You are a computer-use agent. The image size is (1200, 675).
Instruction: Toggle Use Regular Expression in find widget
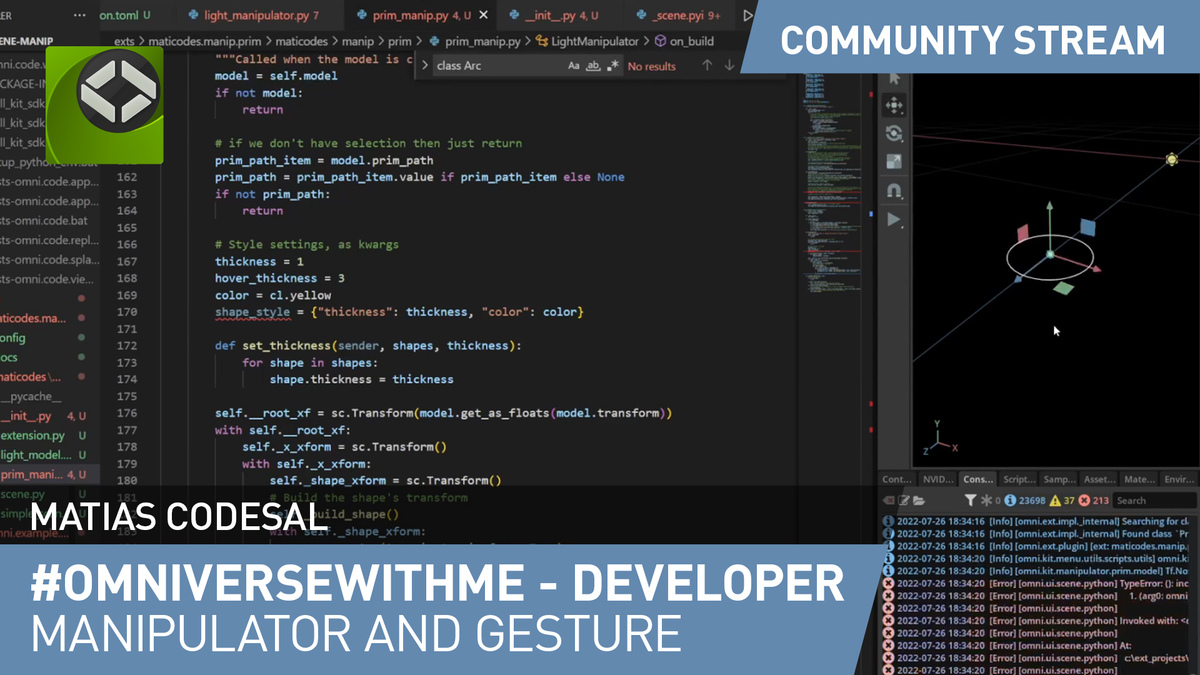613,65
